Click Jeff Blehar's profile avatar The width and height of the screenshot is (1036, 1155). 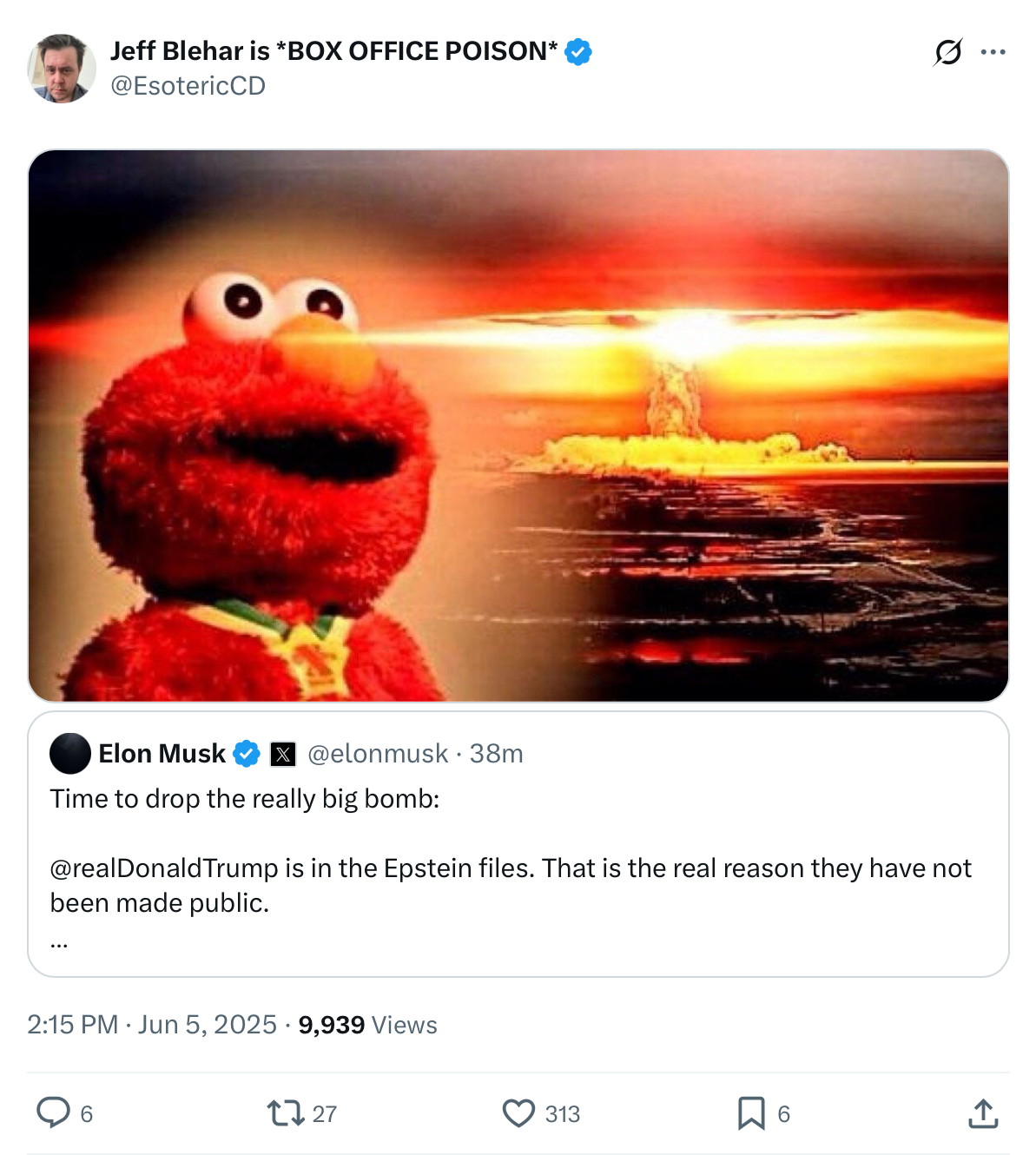point(61,69)
